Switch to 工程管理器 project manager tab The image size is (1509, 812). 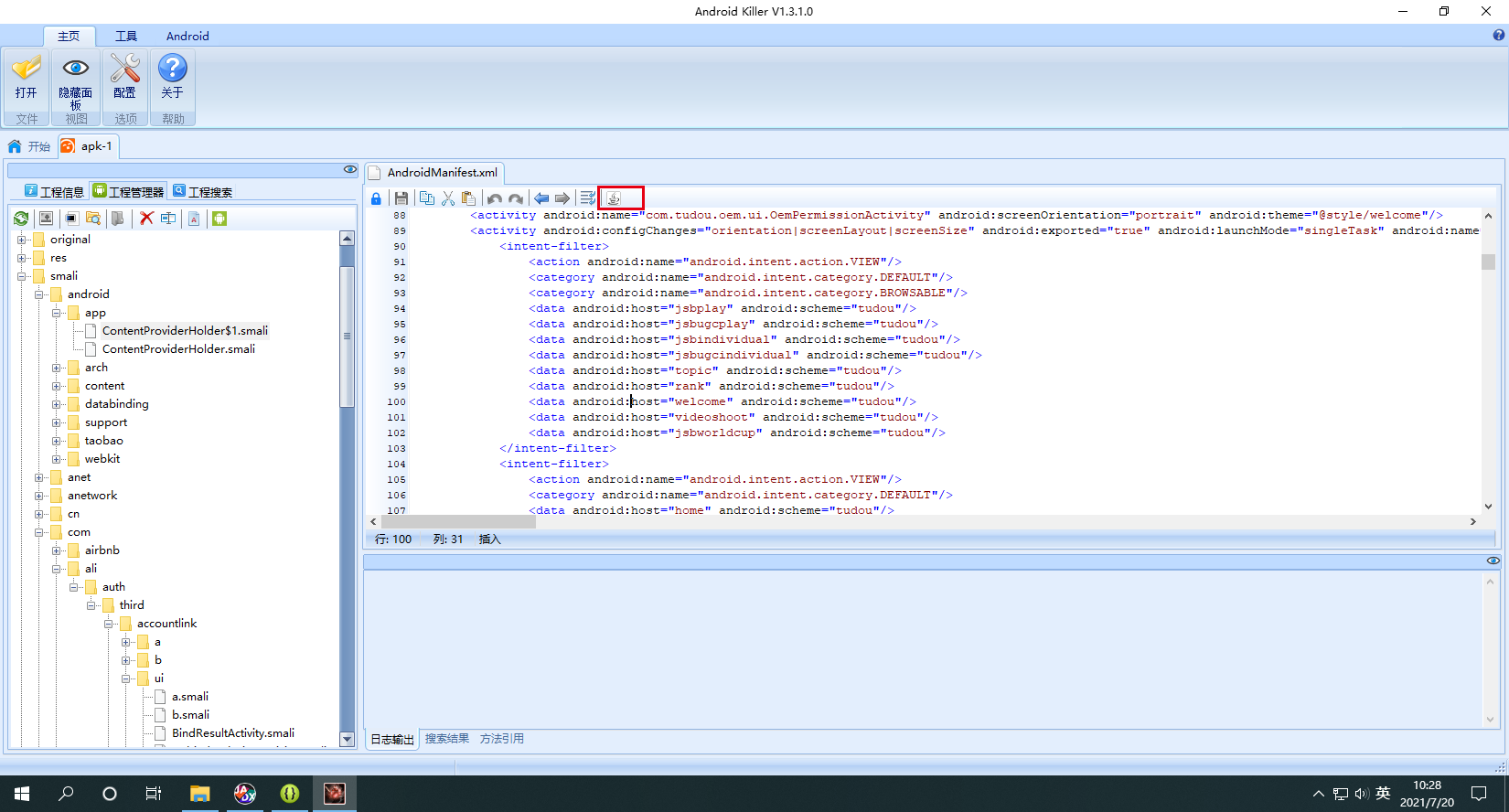[x=128, y=191]
